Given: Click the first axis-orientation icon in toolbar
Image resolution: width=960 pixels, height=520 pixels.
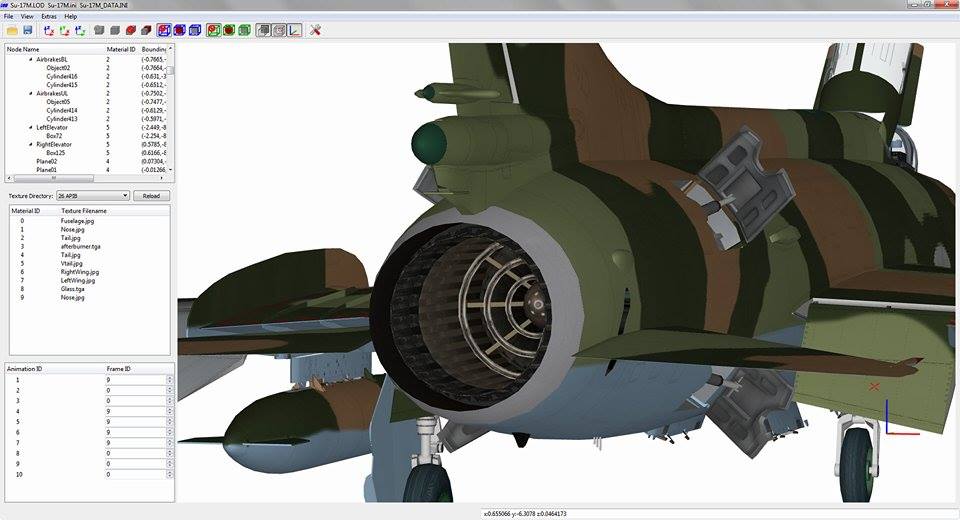Looking at the screenshot, I should point(49,30).
